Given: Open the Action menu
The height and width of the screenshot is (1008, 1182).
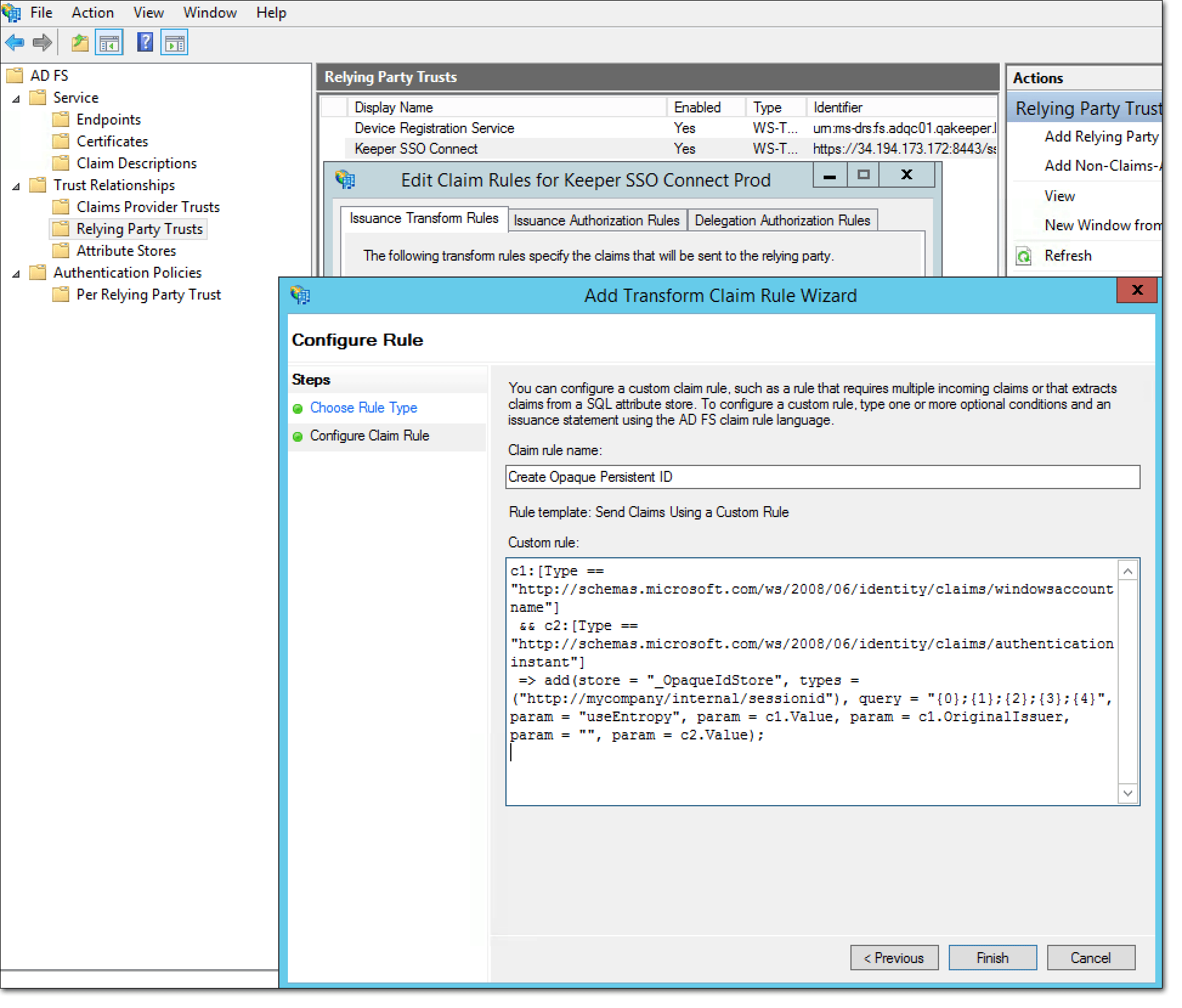Looking at the screenshot, I should point(92,12).
